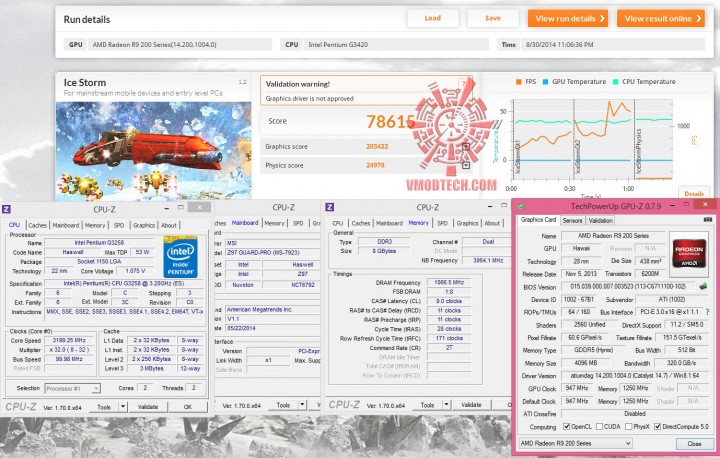Click the Graphics score value 203422

[x=377, y=147]
